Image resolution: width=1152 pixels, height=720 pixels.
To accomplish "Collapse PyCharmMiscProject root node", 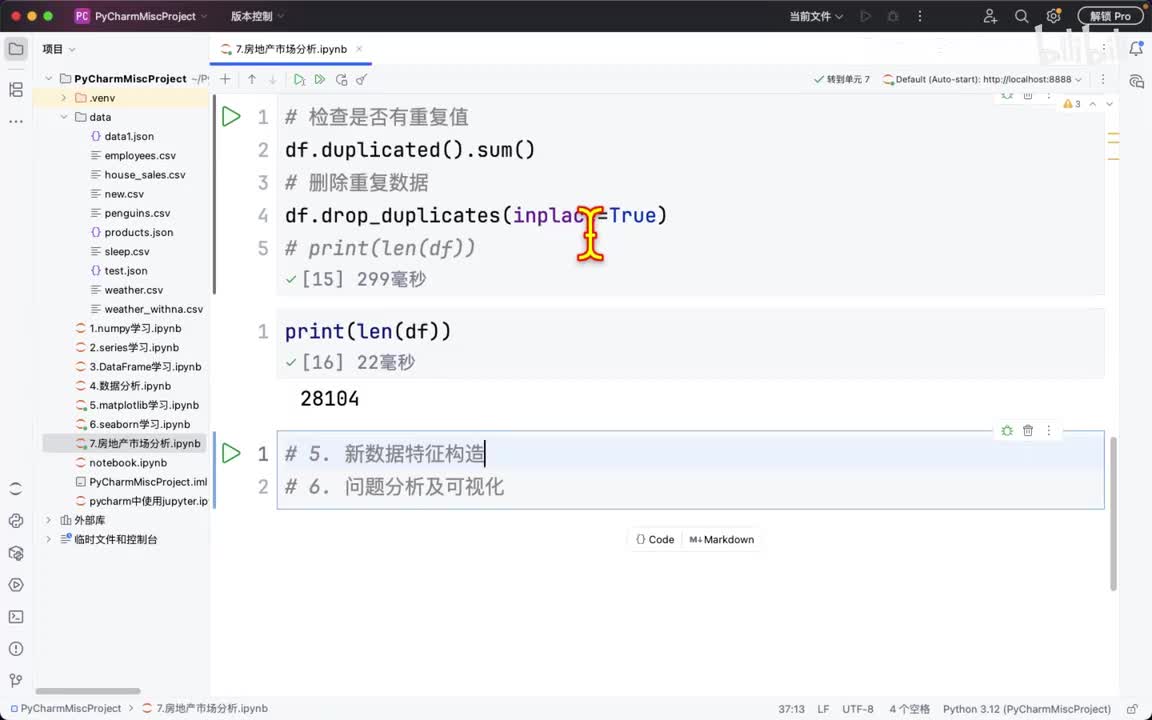I will click(x=49, y=79).
